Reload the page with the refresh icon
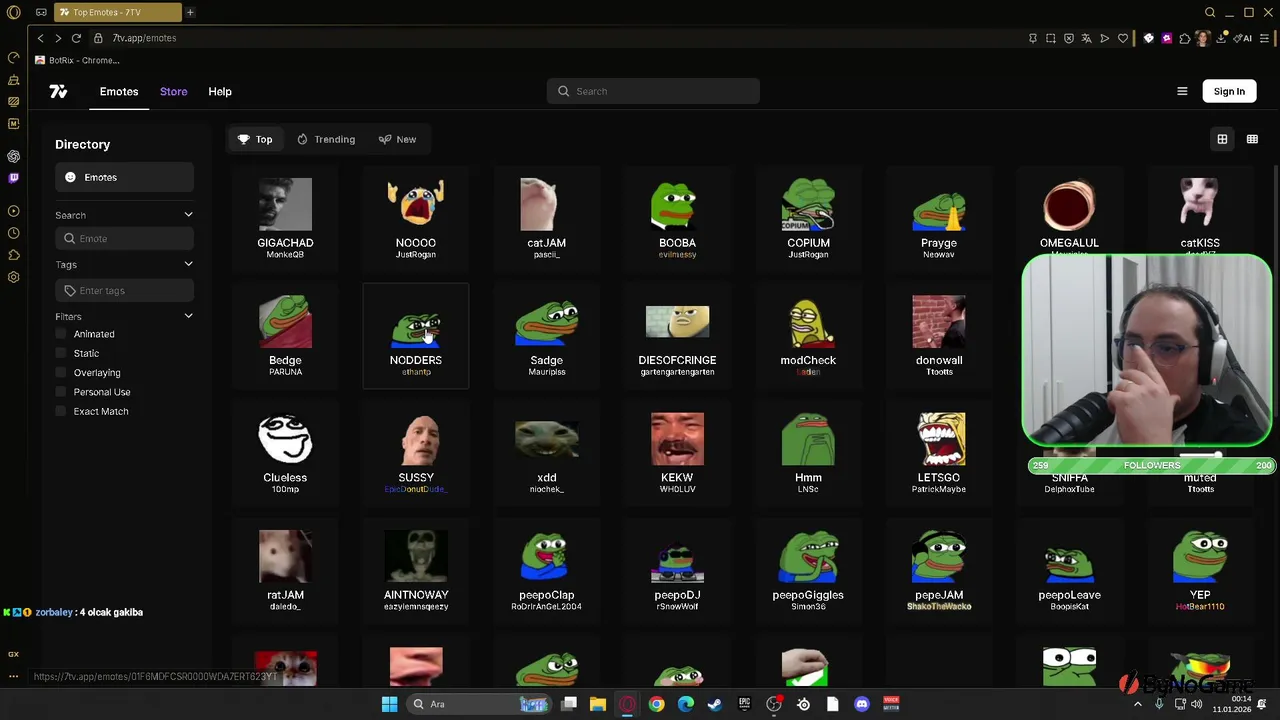The width and height of the screenshot is (1280, 720). 76,38
